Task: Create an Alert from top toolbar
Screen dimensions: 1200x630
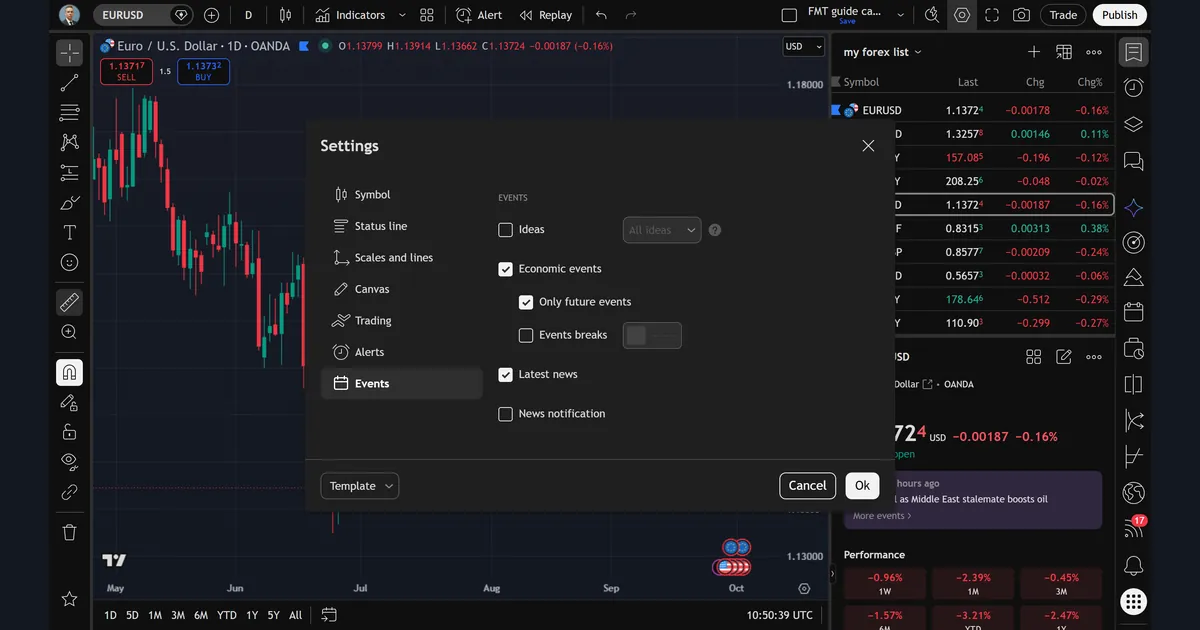Action: (480, 15)
